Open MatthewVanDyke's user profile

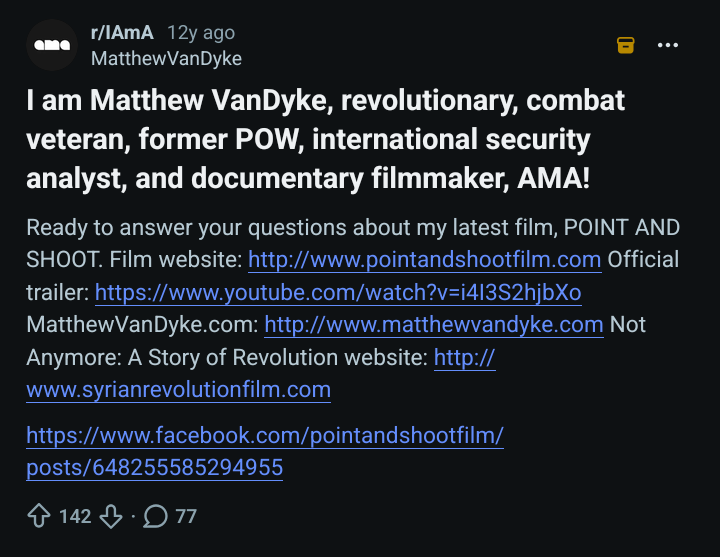166,59
